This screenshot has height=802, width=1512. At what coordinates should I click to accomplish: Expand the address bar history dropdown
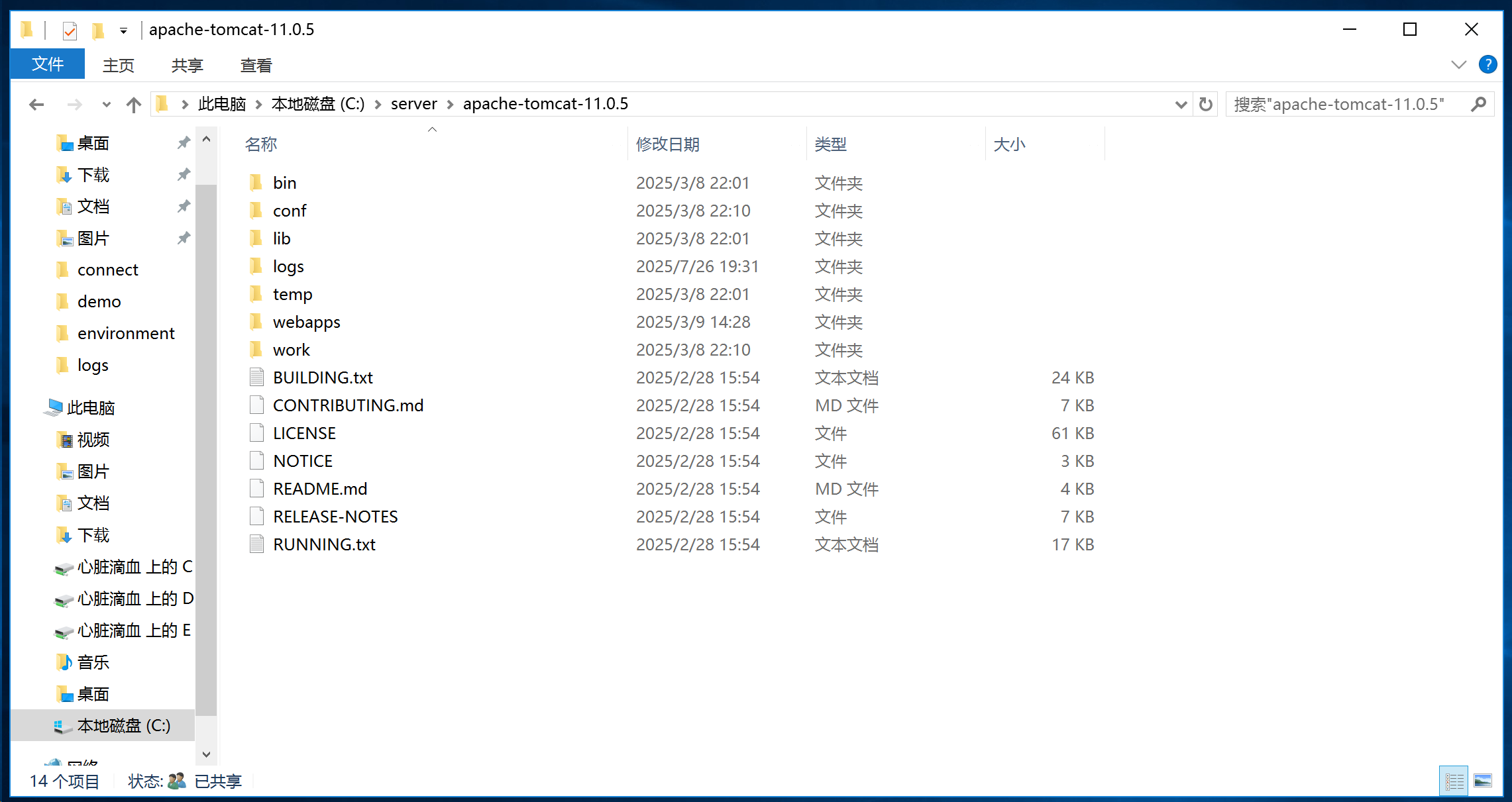click(1180, 105)
